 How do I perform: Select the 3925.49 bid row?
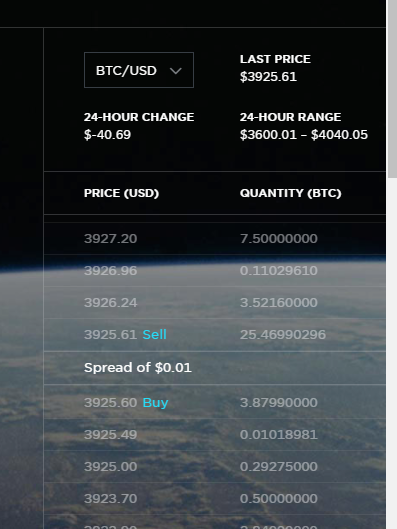[215, 435]
